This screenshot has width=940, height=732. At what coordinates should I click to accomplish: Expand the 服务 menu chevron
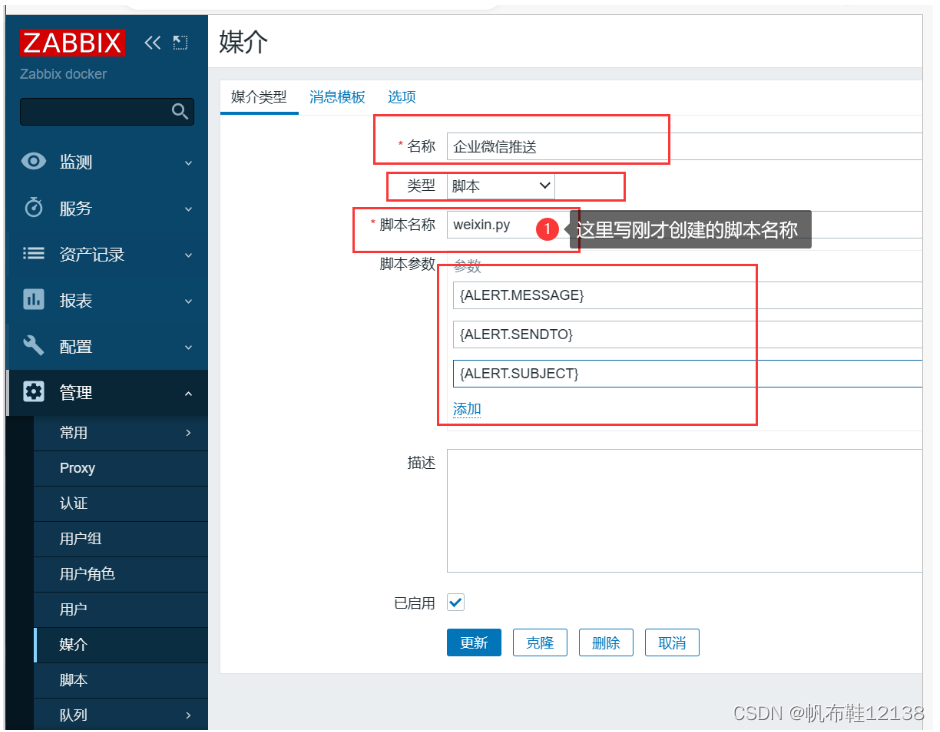click(188, 209)
